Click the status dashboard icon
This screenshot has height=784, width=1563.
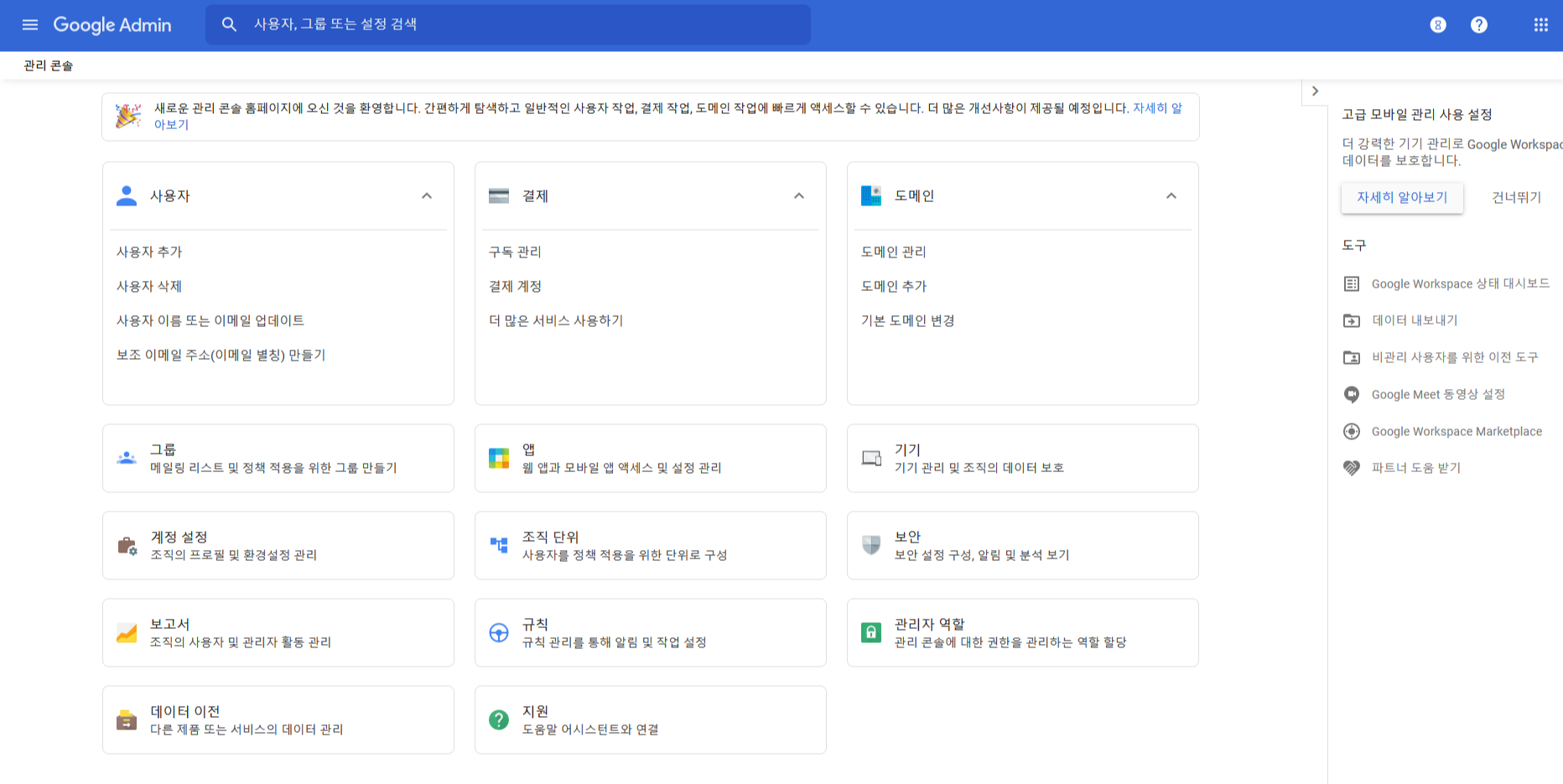coord(1352,283)
